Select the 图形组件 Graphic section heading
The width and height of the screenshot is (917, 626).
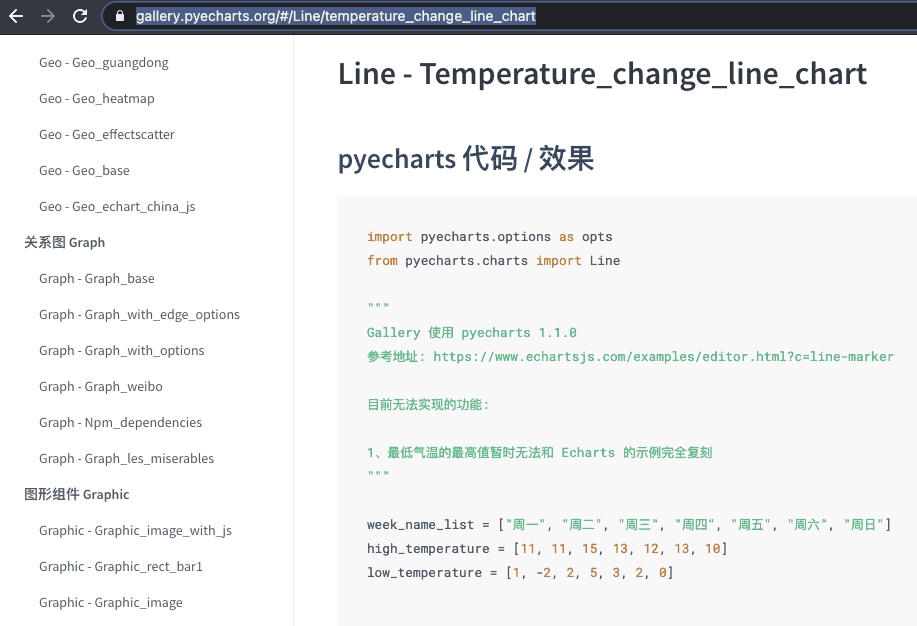pos(77,495)
